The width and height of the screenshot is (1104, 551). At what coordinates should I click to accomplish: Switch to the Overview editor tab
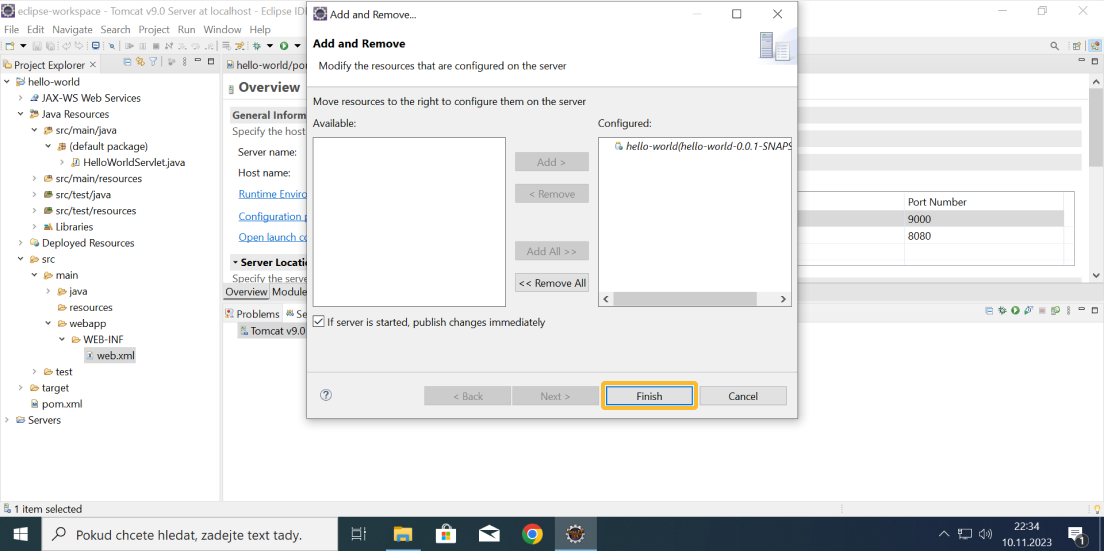pyautogui.click(x=246, y=292)
